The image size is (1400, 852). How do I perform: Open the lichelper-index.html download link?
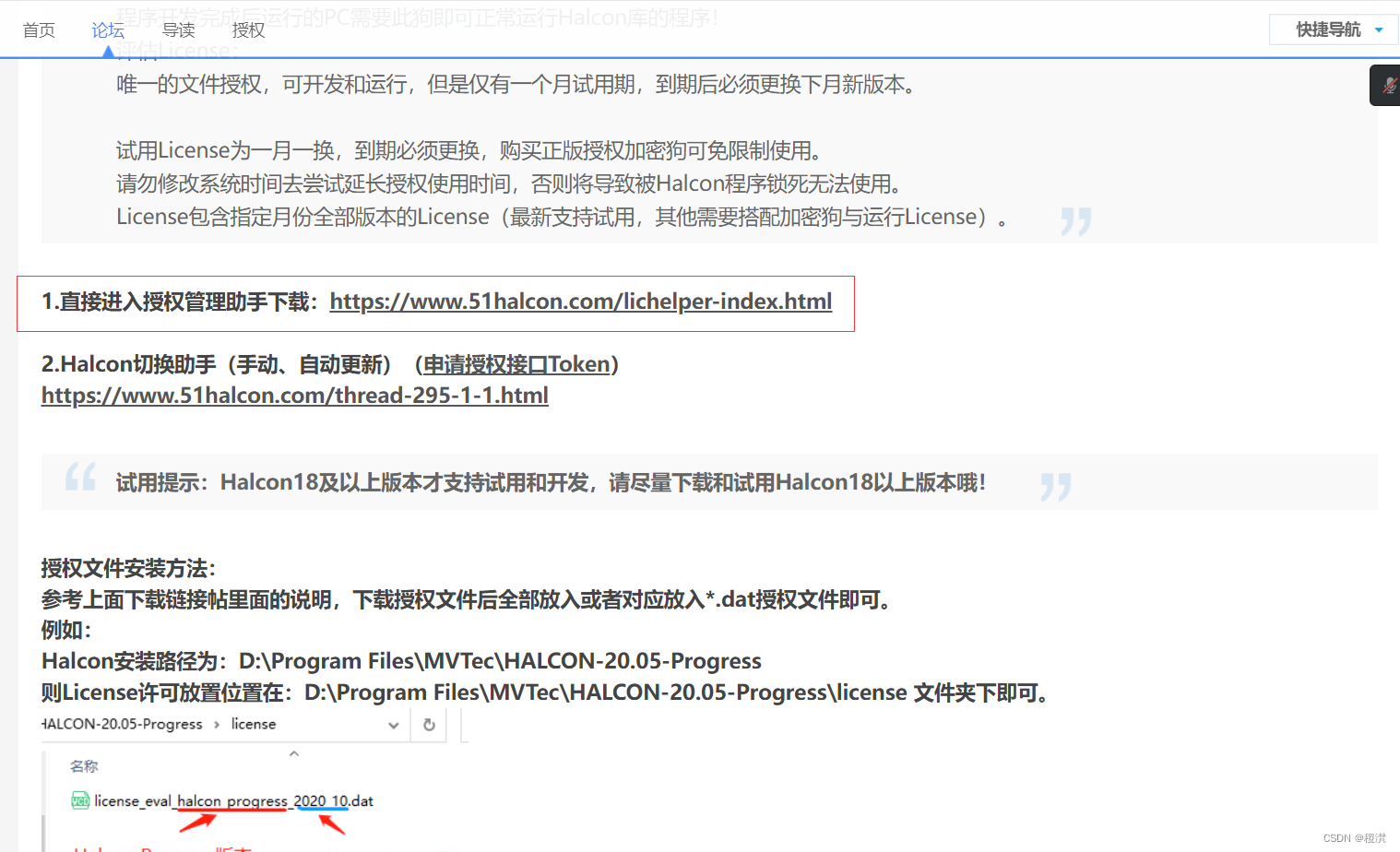pos(581,302)
